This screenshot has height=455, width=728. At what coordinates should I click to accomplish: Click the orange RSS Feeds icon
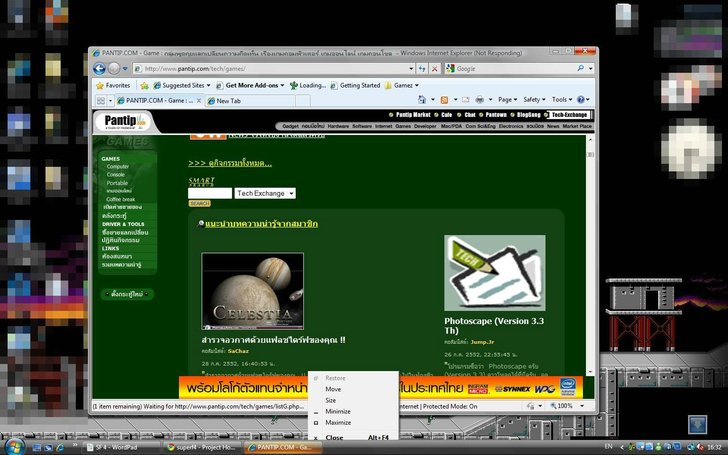[444, 100]
